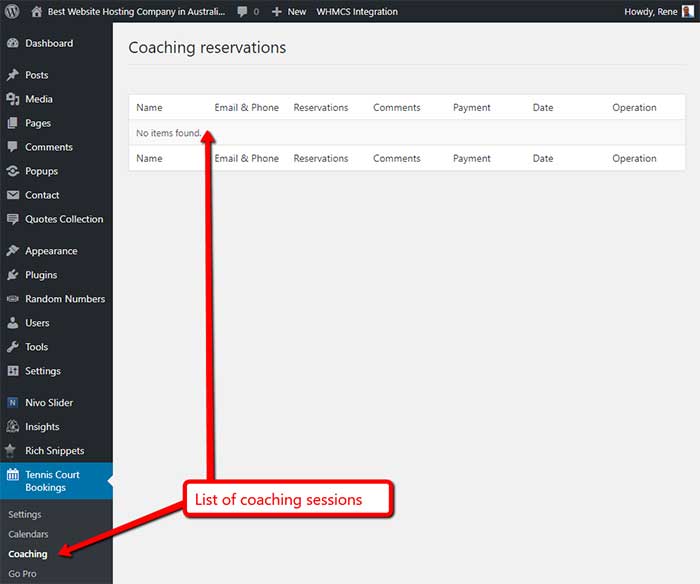Click the Coaching reservations heading
The width and height of the screenshot is (700, 584).
coord(207,48)
